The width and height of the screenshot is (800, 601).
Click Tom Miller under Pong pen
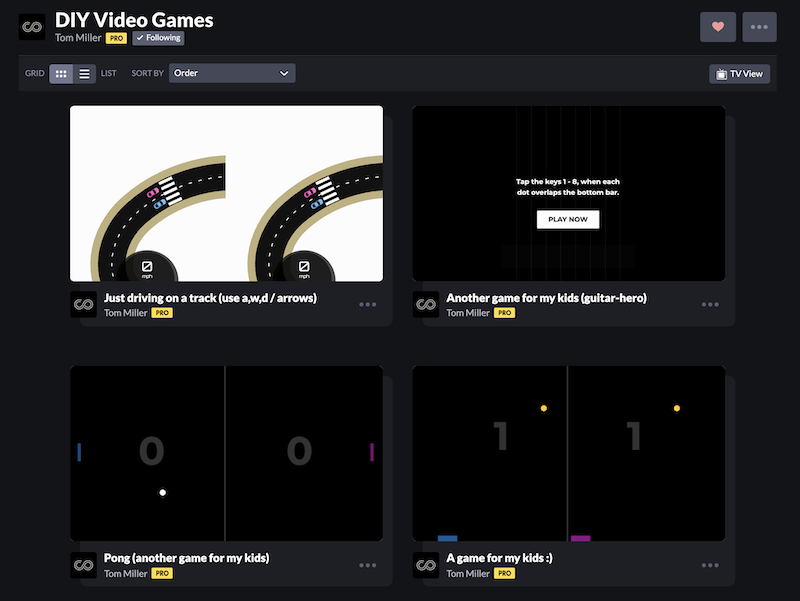coord(126,573)
